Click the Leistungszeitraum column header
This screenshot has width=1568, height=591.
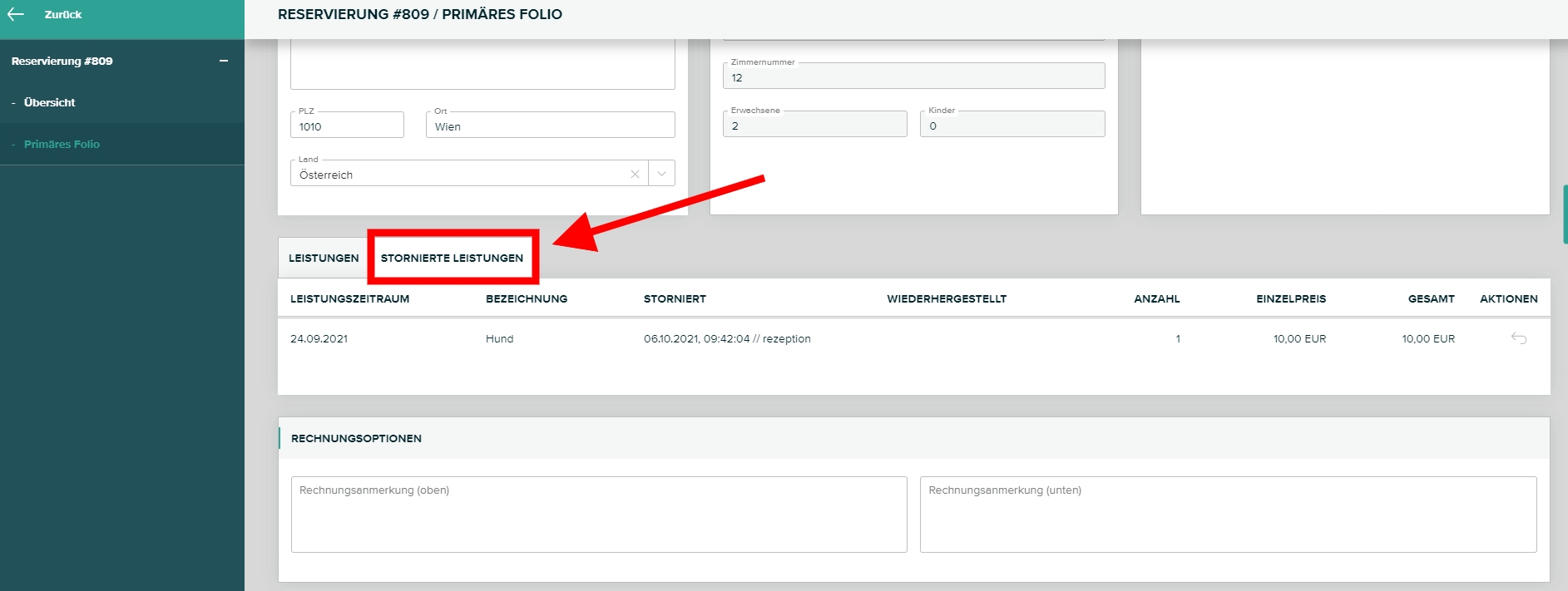click(x=349, y=298)
